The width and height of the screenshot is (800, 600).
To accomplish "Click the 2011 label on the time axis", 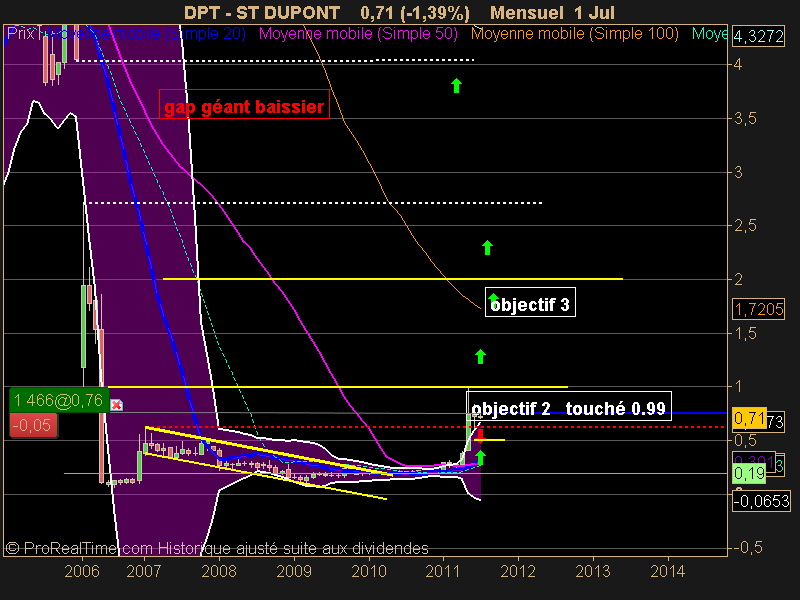I will click(x=443, y=570).
